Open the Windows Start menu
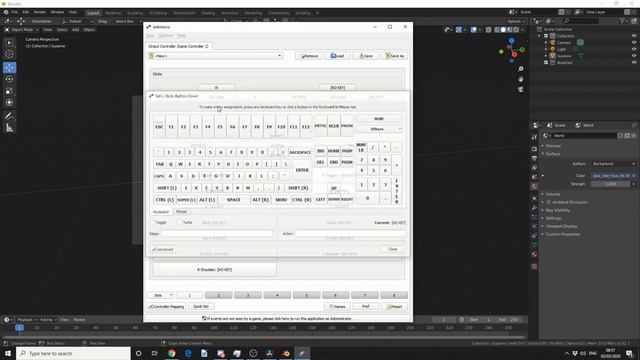The width and height of the screenshot is (640, 360). point(8,353)
